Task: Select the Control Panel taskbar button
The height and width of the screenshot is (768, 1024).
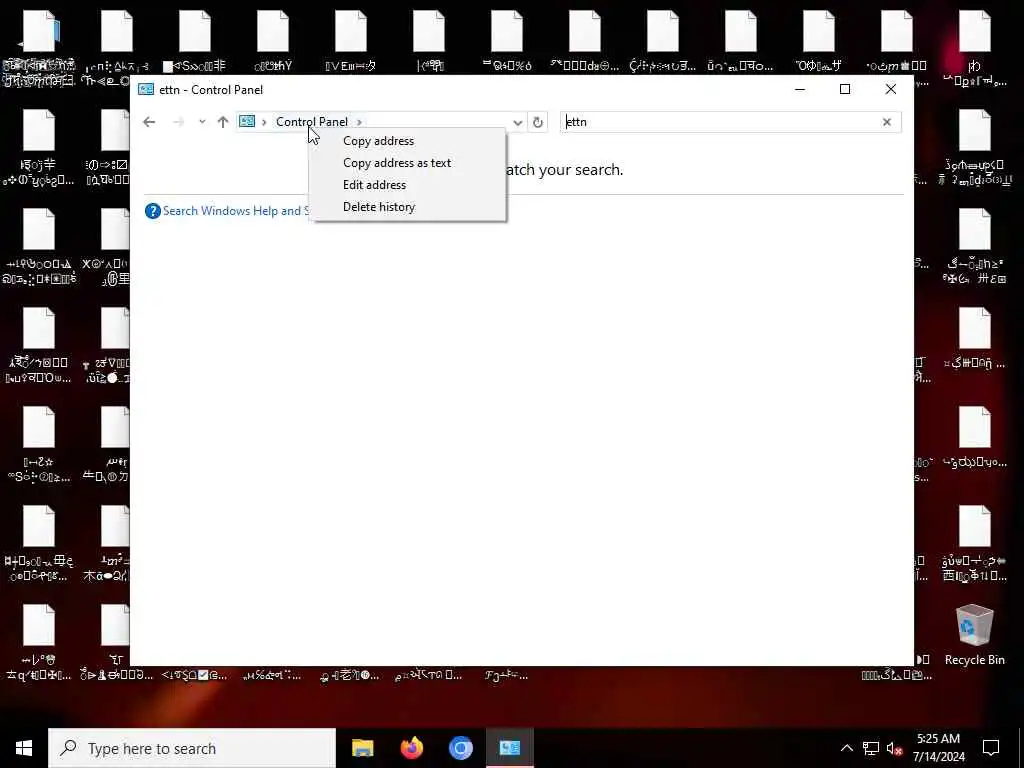Action: click(510, 748)
